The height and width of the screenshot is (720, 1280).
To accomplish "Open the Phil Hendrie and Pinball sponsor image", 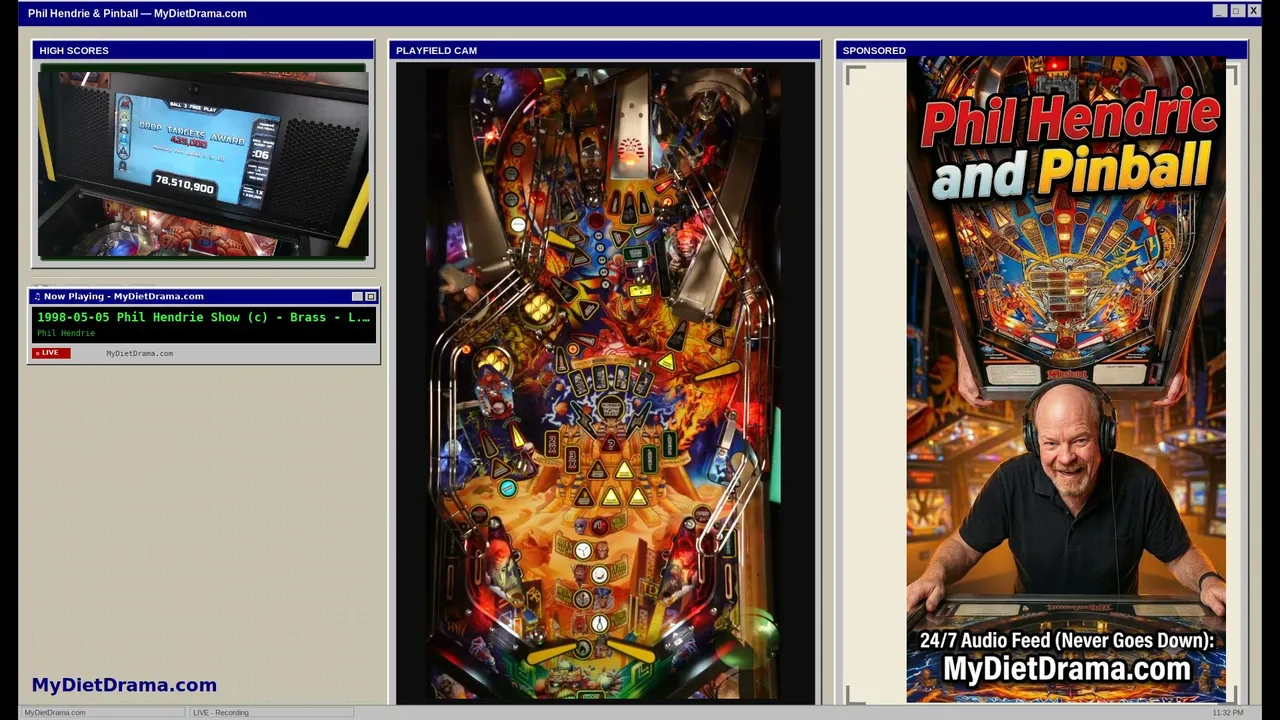I will point(1066,380).
